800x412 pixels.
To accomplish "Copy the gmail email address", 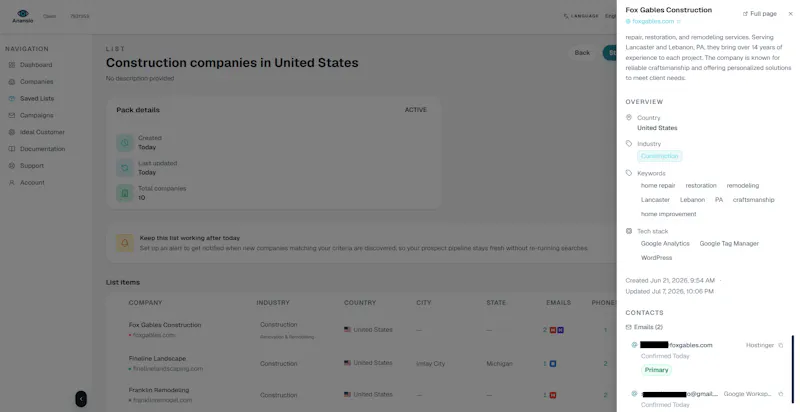I will [x=780, y=394].
